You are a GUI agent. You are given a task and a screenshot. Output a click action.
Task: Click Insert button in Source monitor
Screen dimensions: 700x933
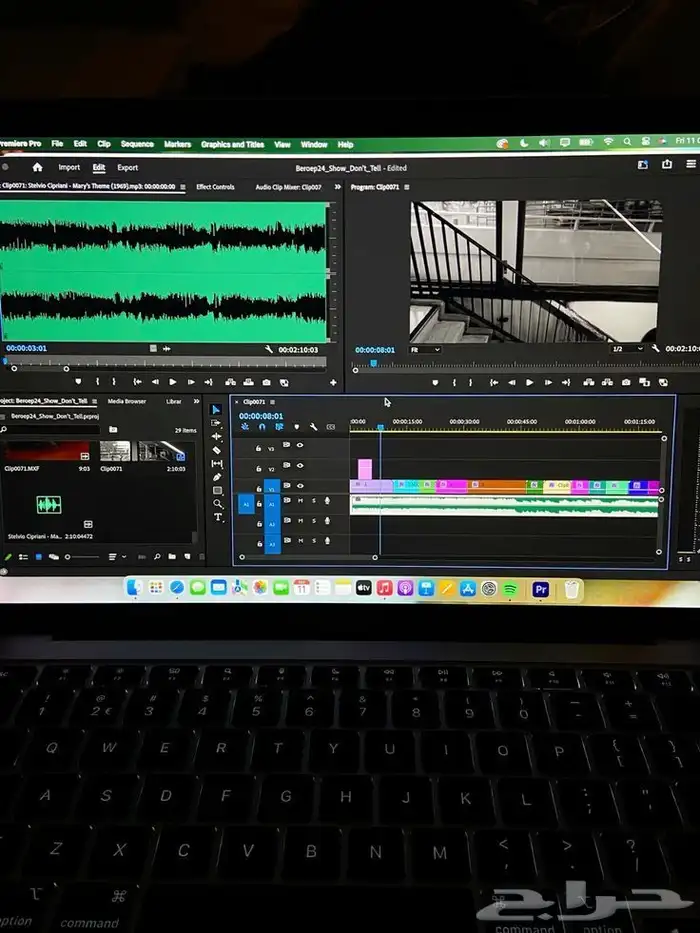tap(230, 382)
